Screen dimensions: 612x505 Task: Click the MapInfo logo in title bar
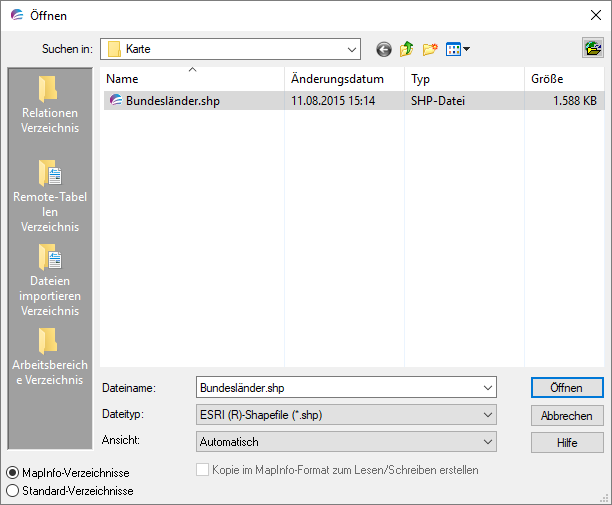(x=17, y=15)
